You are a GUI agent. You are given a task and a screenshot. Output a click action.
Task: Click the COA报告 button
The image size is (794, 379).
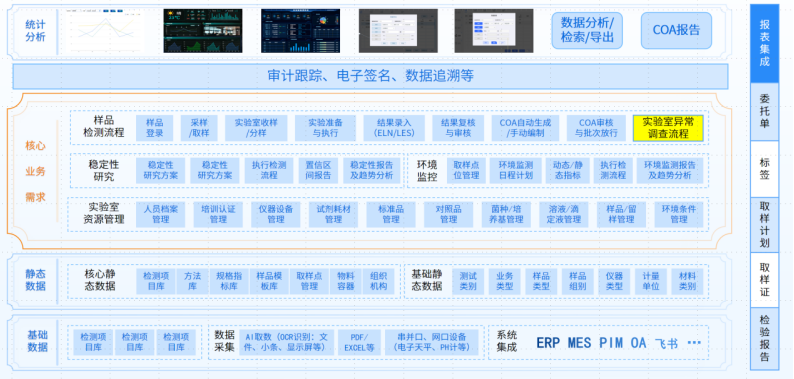coord(676,30)
